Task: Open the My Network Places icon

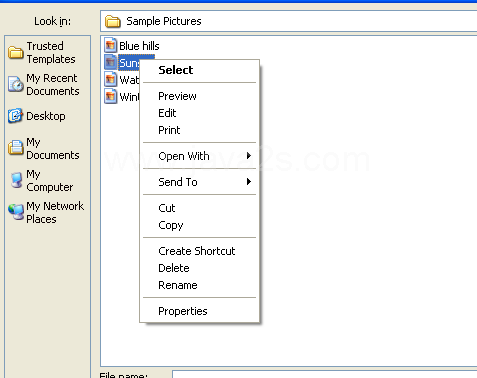Action: [16, 212]
